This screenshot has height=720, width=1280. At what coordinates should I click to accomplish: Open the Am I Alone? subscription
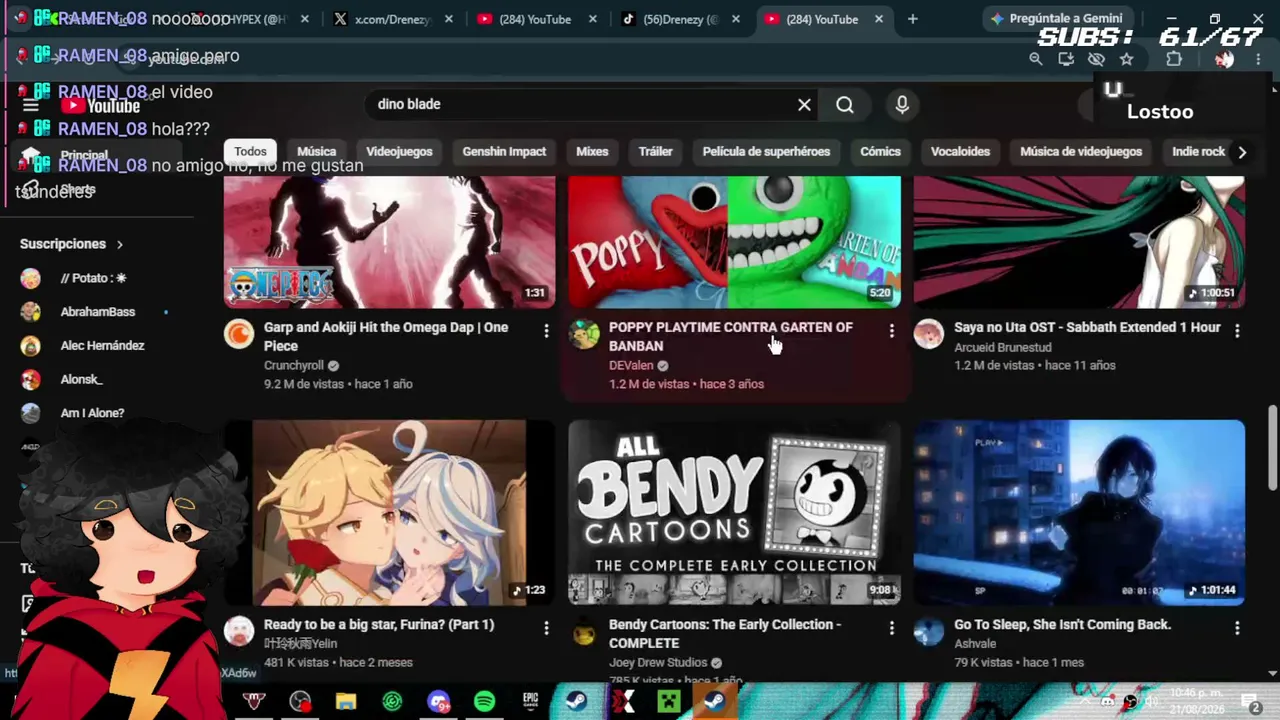[x=92, y=413]
